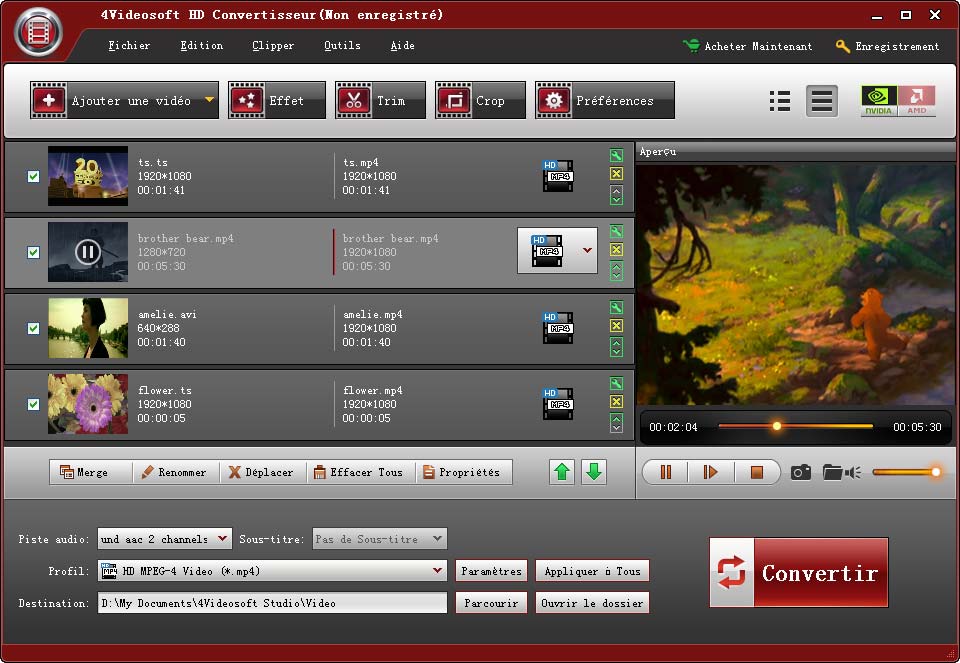Remove ts.ts with yellow X icon
This screenshot has width=960, height=663.
pyautogui.click(x=616, y=174)
